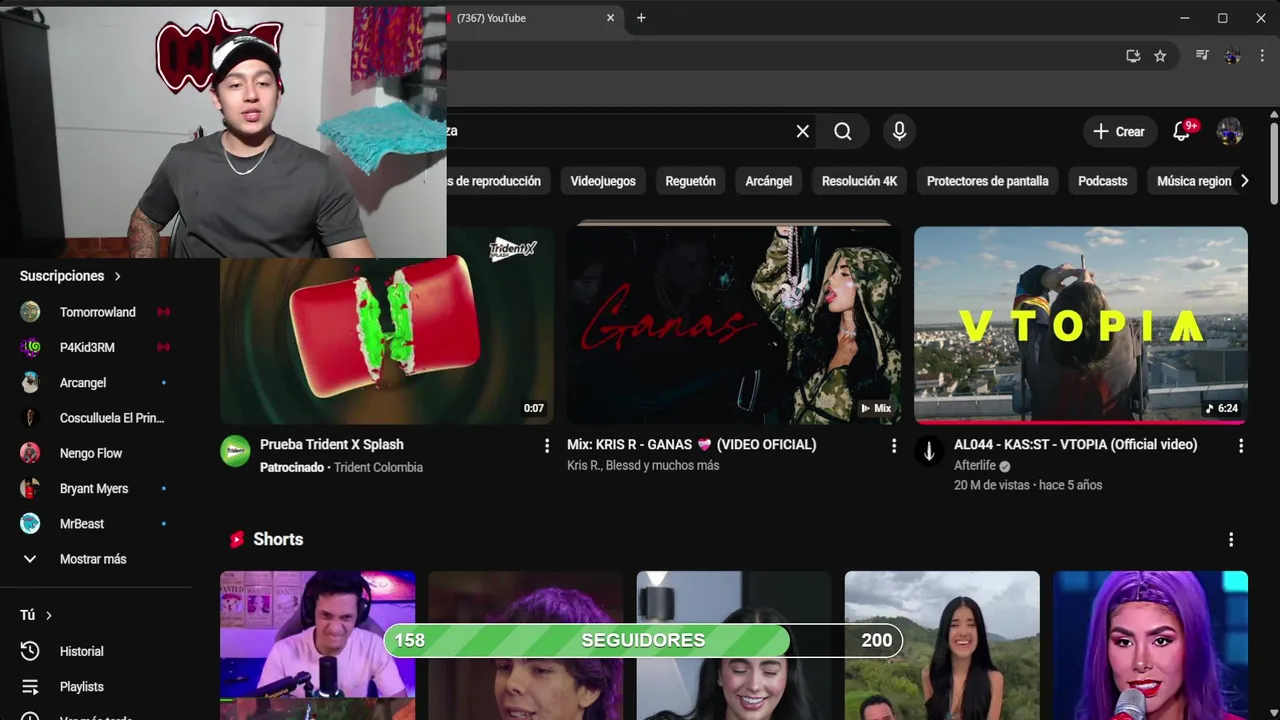Select the Reguetón filter chip
Image resolution: width=1280 pixels, height=720 pixels.
[691, 181]
